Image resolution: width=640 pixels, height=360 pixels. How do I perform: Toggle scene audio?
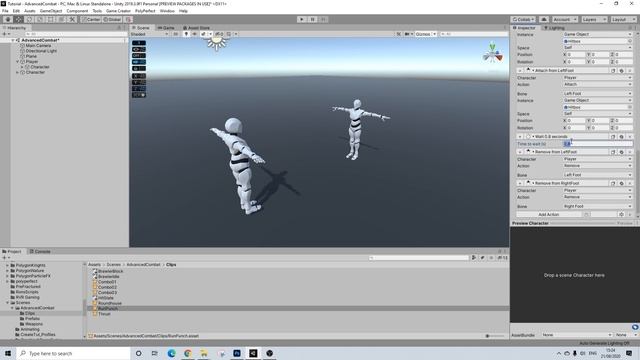pos(195,34)
